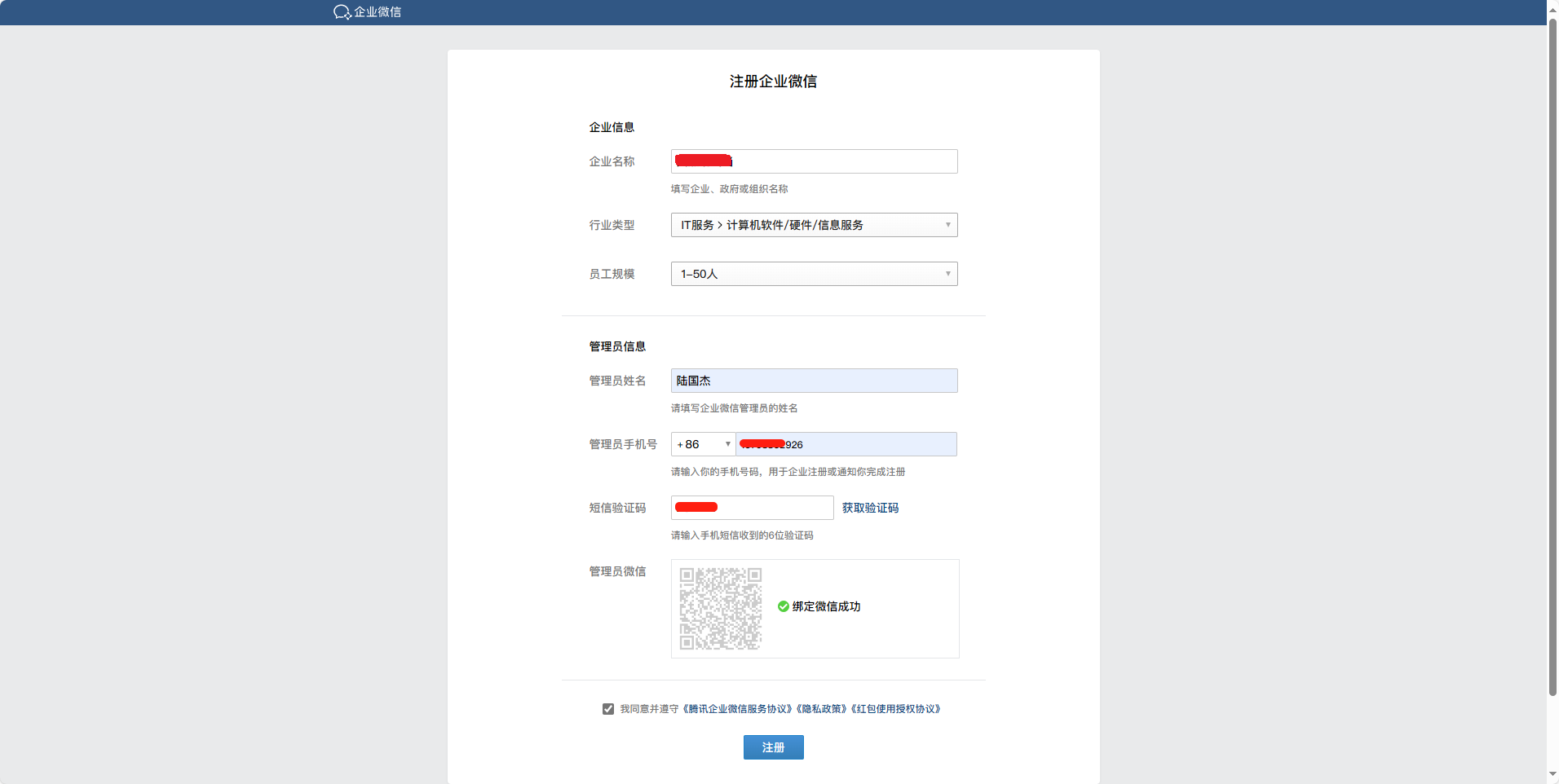Open the 行业类型 industry dropdown

814,225
